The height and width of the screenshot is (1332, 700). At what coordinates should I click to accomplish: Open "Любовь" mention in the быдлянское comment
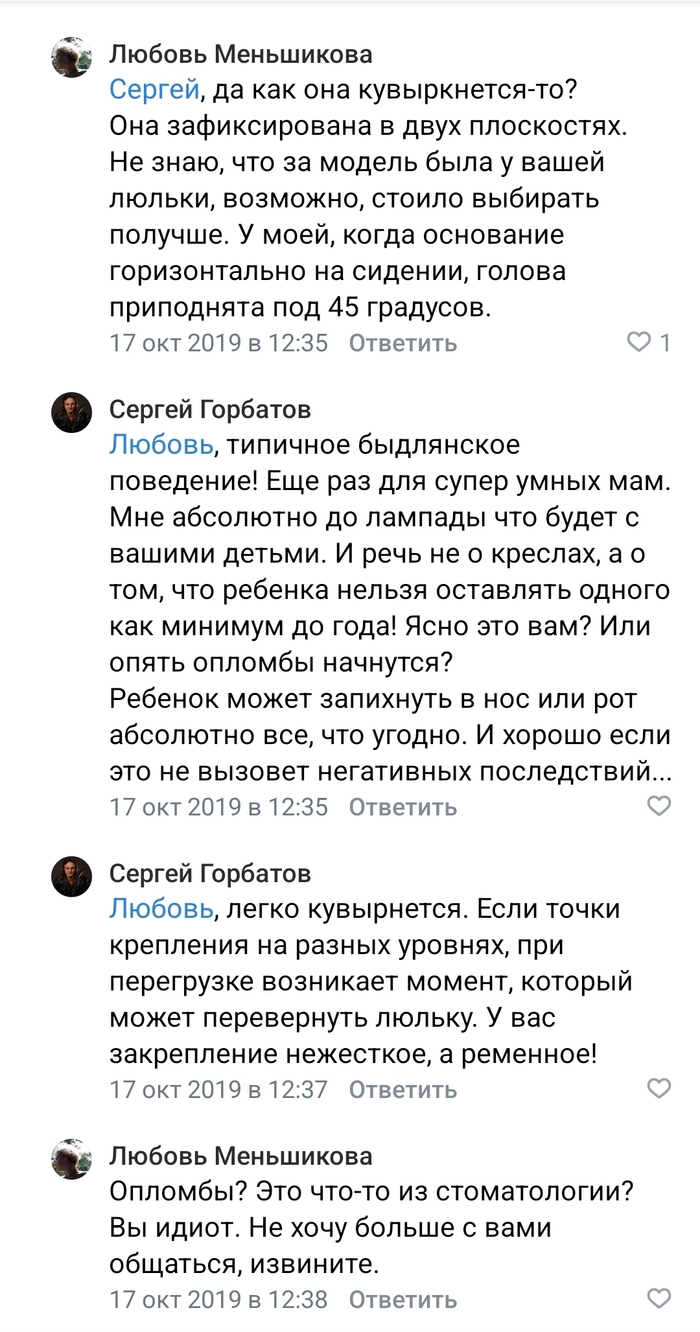coord(161,445)
